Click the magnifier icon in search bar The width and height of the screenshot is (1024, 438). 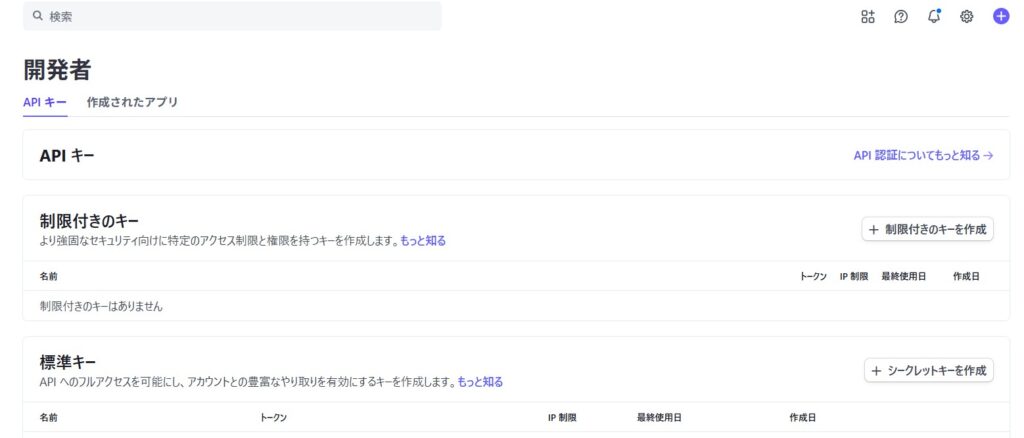[x=37, y=16]
